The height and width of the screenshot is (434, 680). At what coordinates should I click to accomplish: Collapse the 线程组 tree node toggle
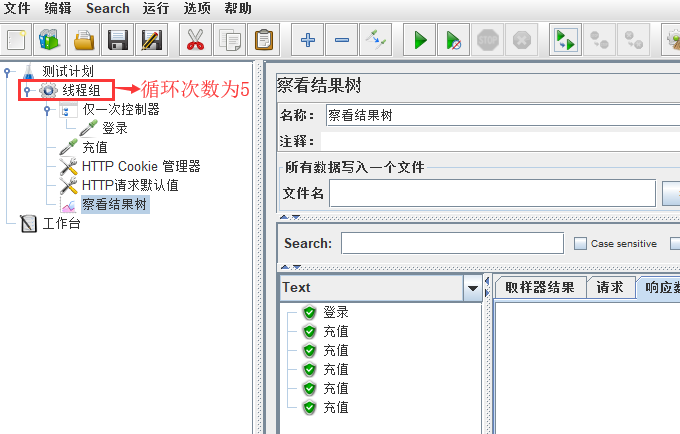[27, 91]
